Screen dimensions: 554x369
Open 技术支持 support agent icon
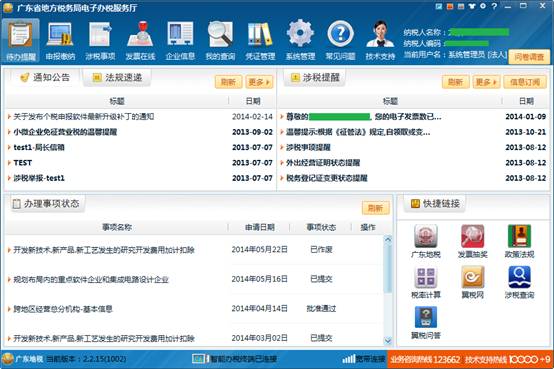[380, 41]
